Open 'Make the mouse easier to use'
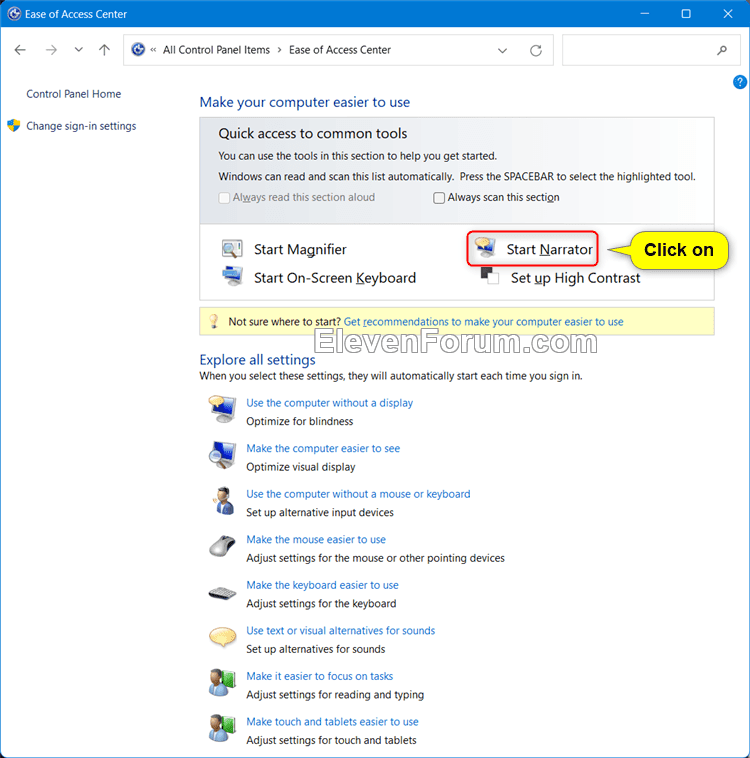Screen dimensions: 750x758 [x=316, y=539]
